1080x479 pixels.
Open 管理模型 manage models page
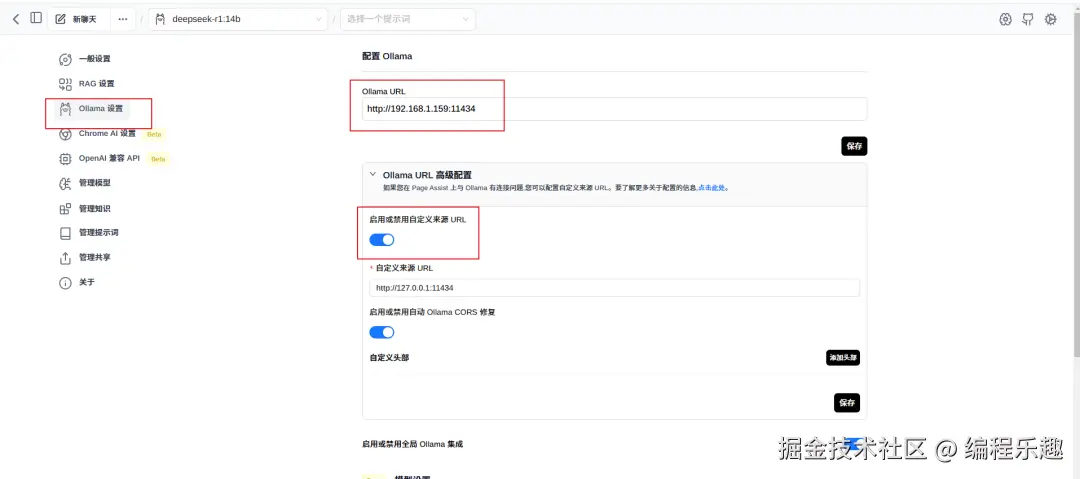85,183
